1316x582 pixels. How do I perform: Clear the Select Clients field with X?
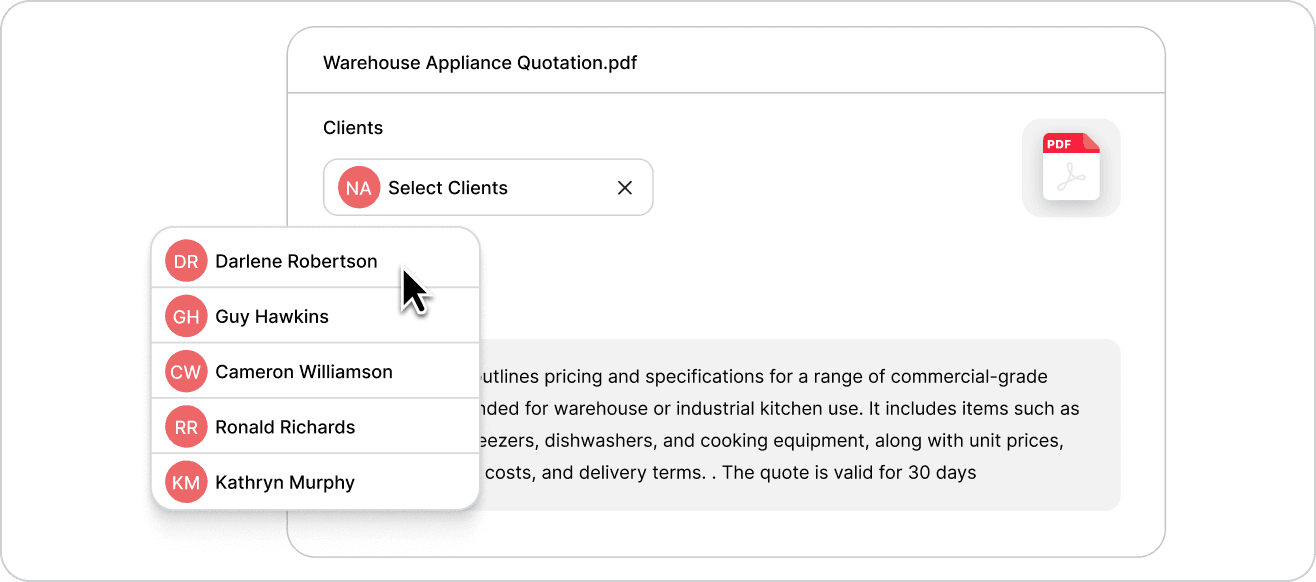(625, 188)
